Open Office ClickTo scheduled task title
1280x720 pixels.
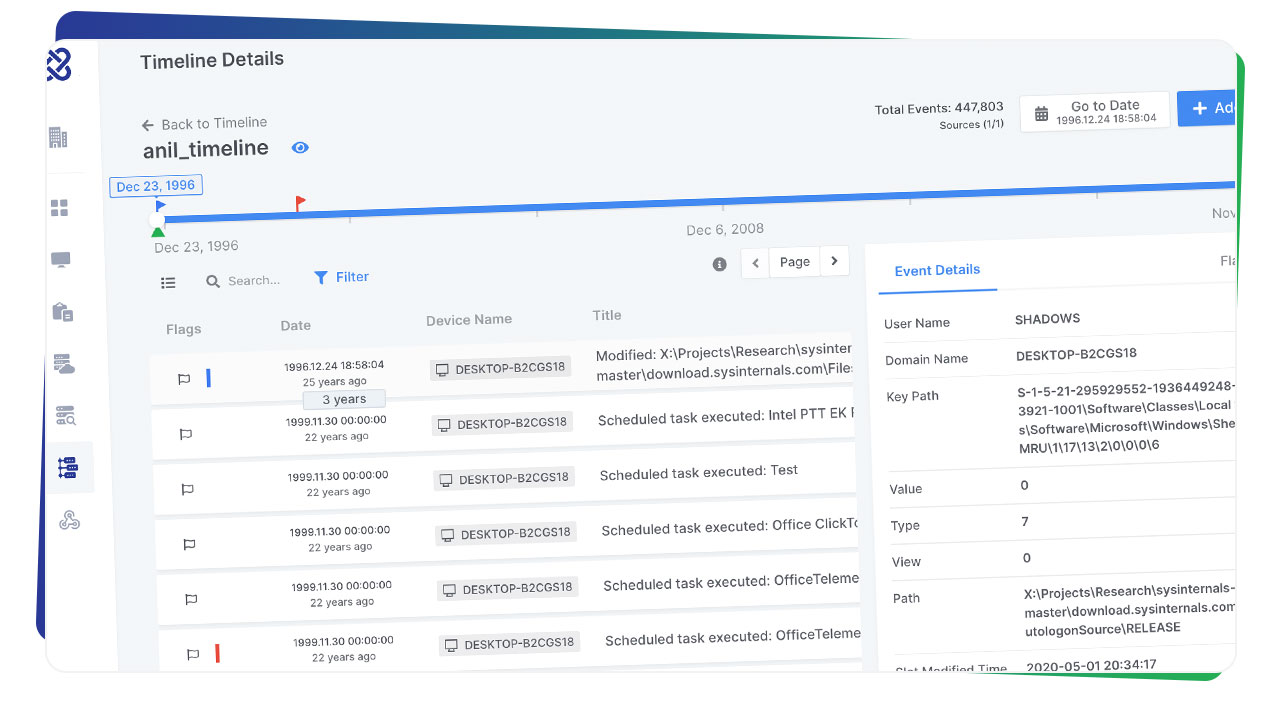(730, 525)
